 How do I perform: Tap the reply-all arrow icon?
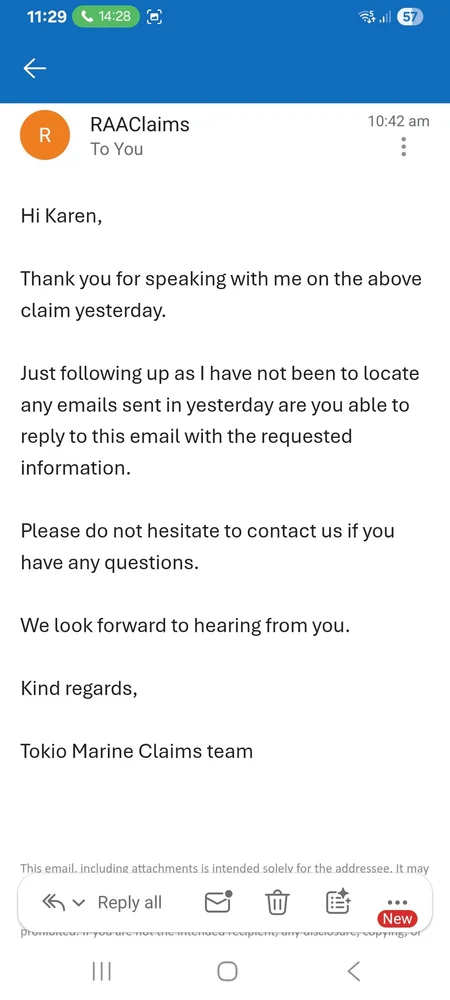coord(54,902)
